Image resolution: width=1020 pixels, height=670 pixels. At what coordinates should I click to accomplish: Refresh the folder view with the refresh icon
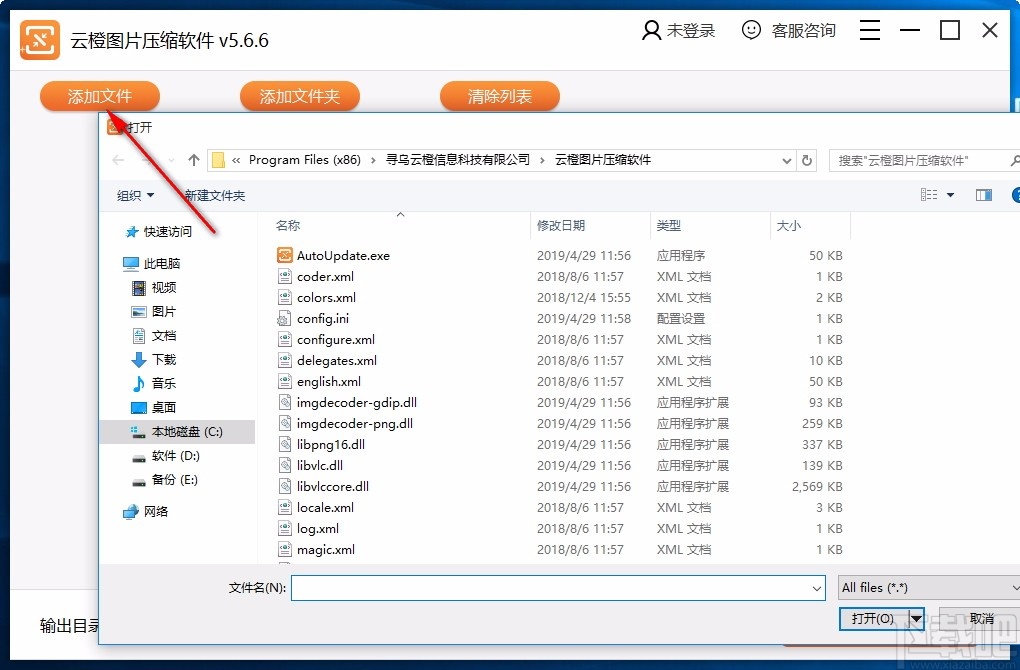click(x=807, y=160)
